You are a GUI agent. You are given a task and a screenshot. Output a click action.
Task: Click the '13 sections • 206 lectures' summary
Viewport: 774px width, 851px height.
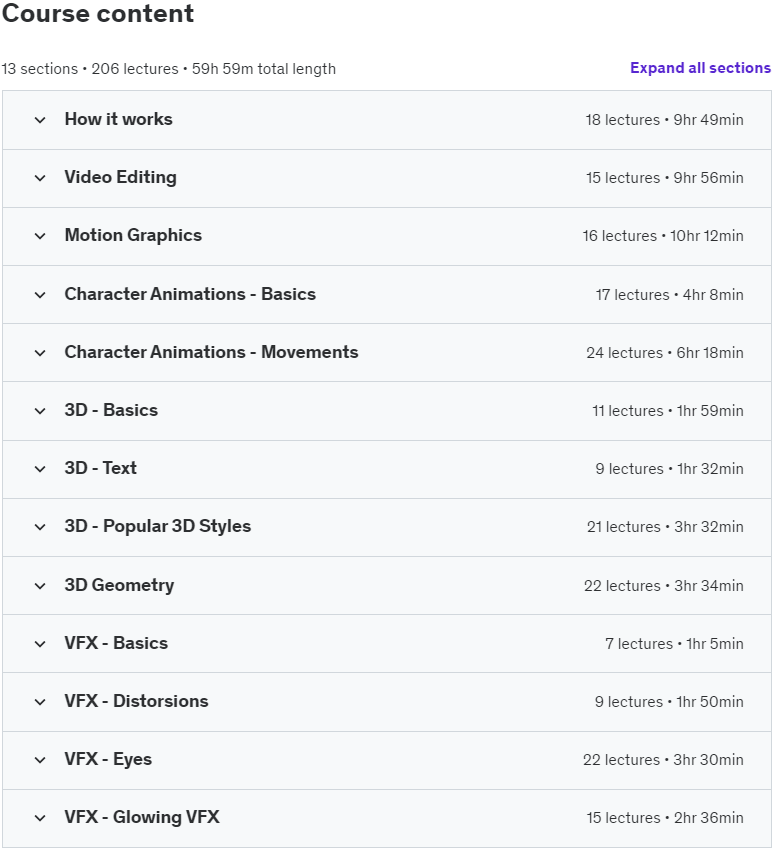(x=90, y=69)
